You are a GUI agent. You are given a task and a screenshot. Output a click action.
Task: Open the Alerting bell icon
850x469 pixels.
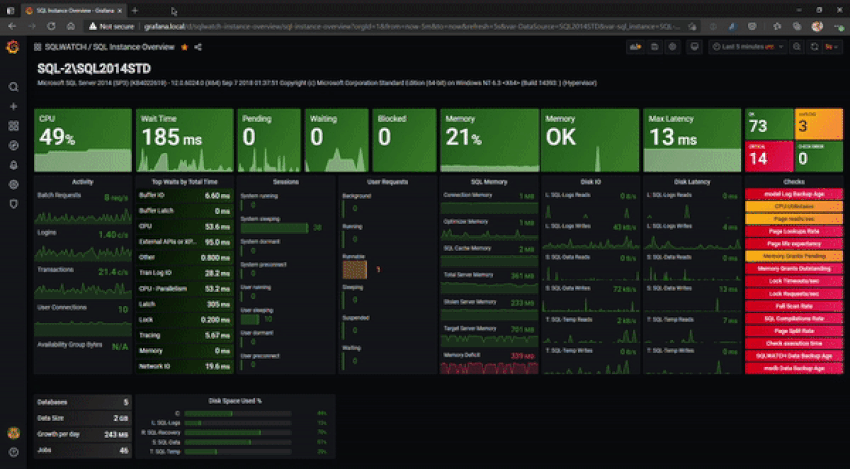13,165
